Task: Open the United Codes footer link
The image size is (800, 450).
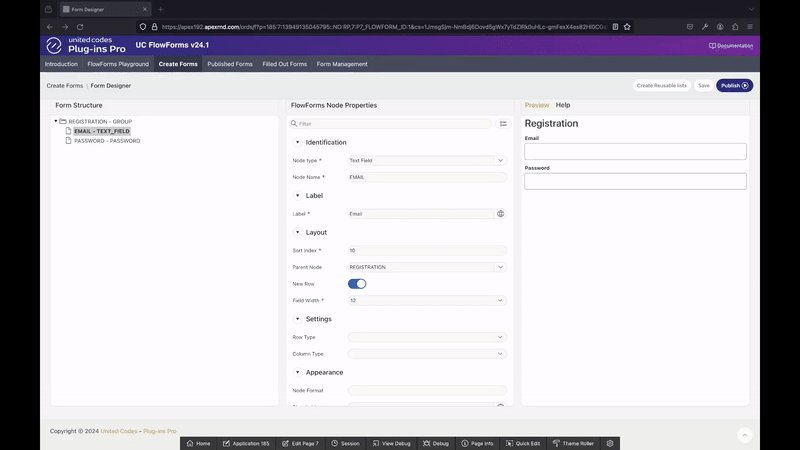Action: click(119, 431)
